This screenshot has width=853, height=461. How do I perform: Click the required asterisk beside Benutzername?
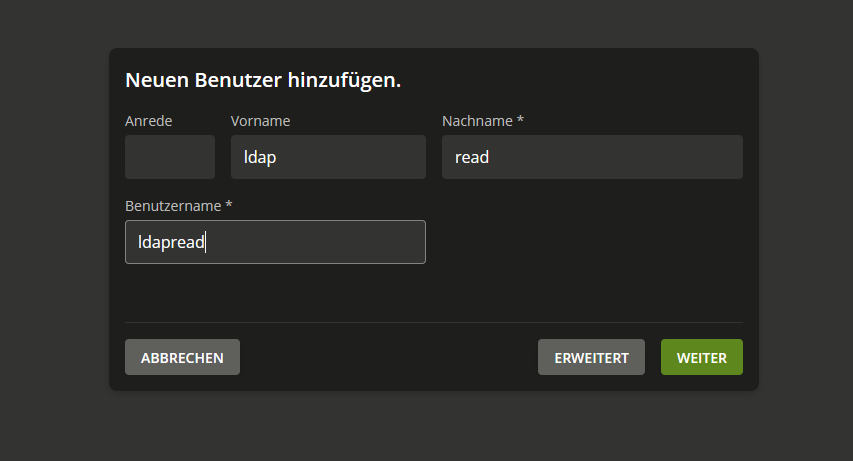[x=229, y=206]
